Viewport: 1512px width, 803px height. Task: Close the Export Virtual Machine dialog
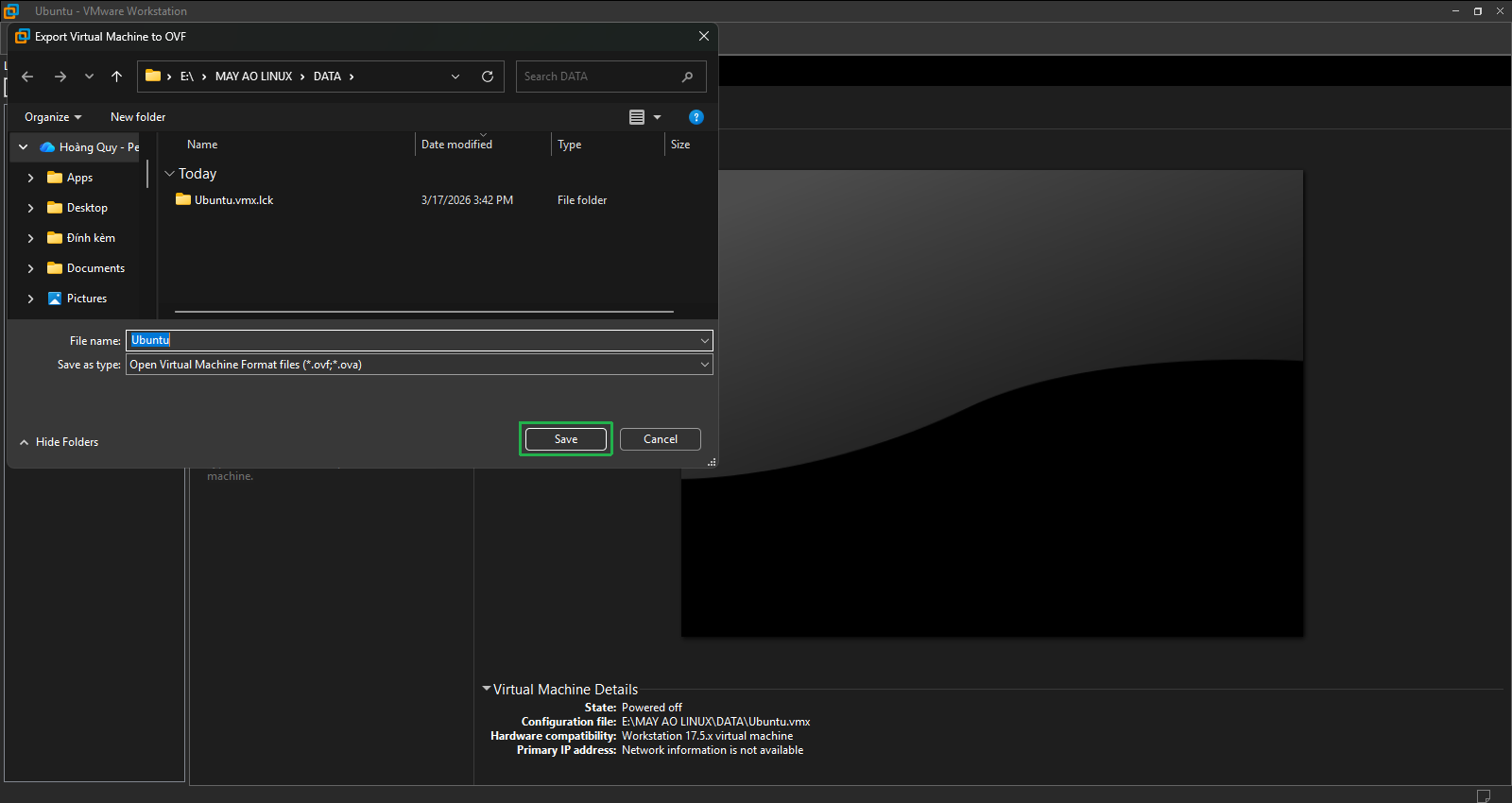[x=704, y=36]
